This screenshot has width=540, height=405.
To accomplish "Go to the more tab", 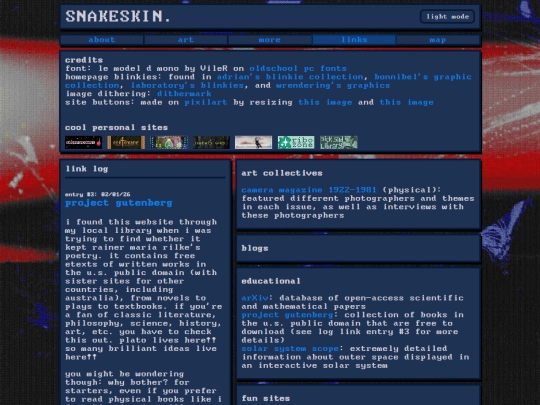I will coord(270,40).
